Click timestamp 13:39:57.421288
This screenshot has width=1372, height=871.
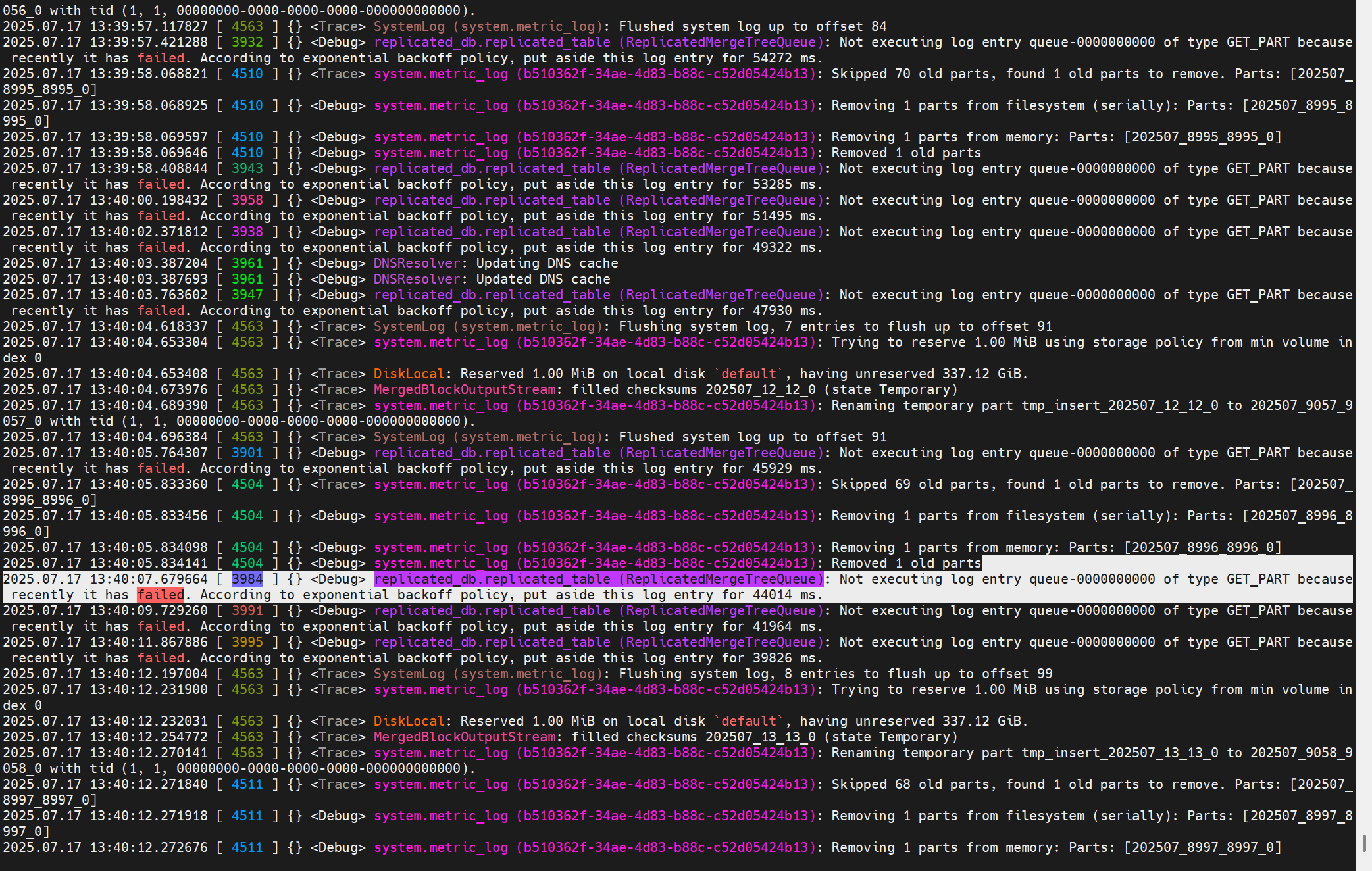point(148,42)
